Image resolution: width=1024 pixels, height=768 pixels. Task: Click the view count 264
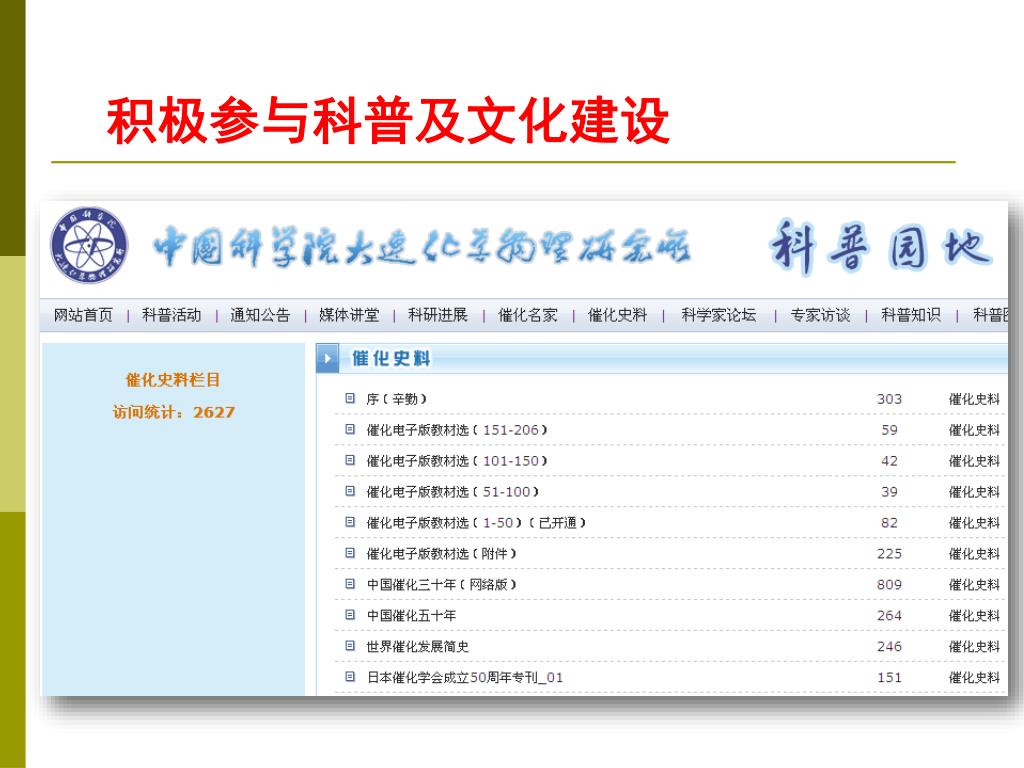(x=889, y=615)
